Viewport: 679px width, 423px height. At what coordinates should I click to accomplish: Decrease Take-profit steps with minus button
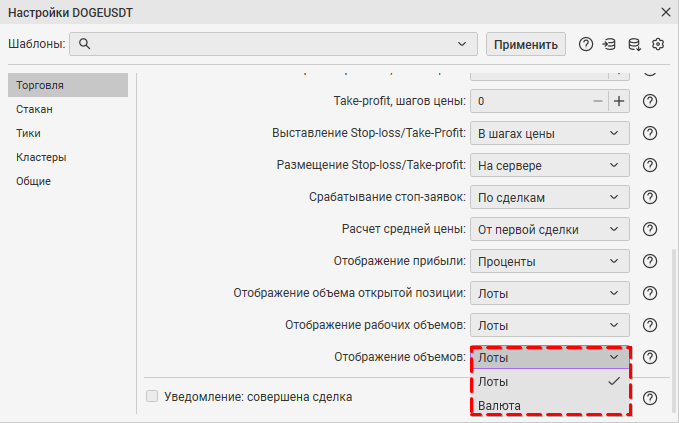coord(598,101)
